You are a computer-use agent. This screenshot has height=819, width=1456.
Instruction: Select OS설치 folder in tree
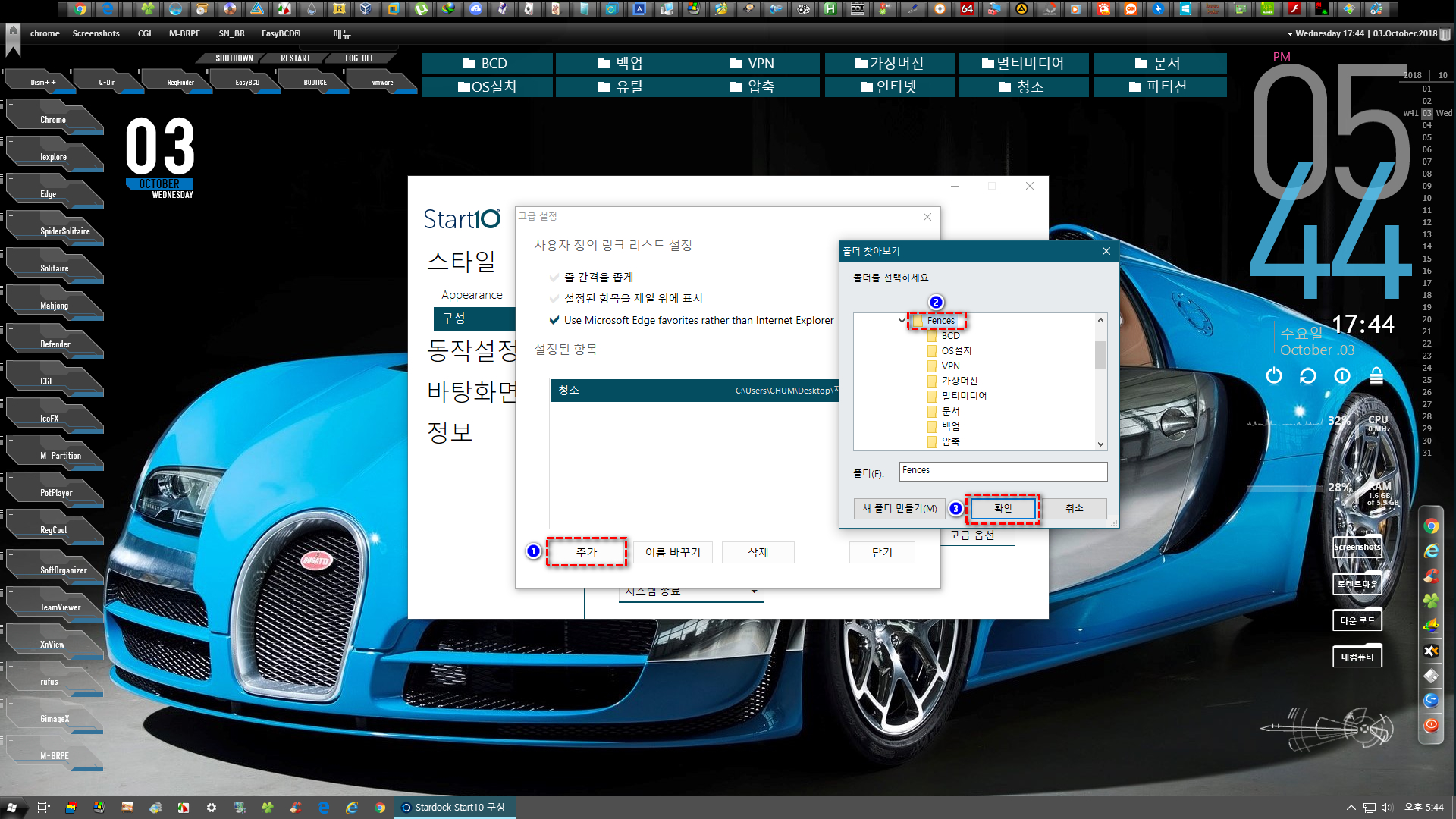click(956, 350)
